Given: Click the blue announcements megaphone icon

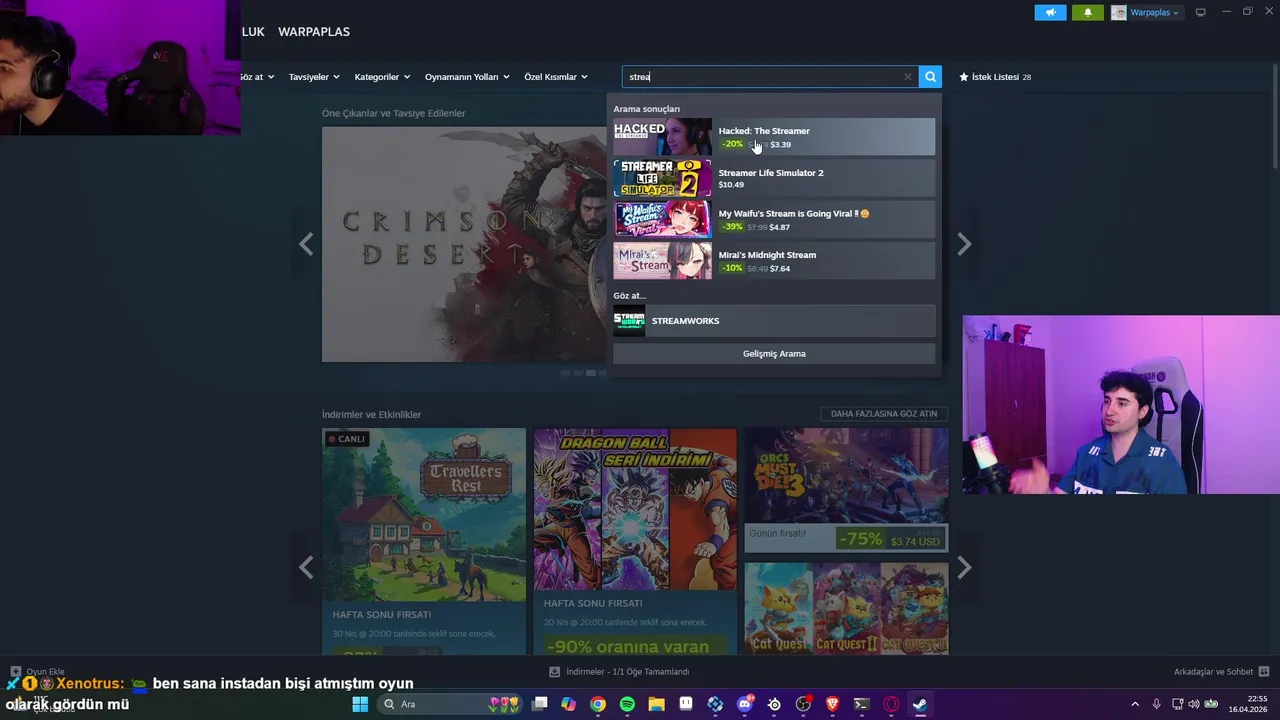Looking at the screenshot, I should pos(1050,13).
